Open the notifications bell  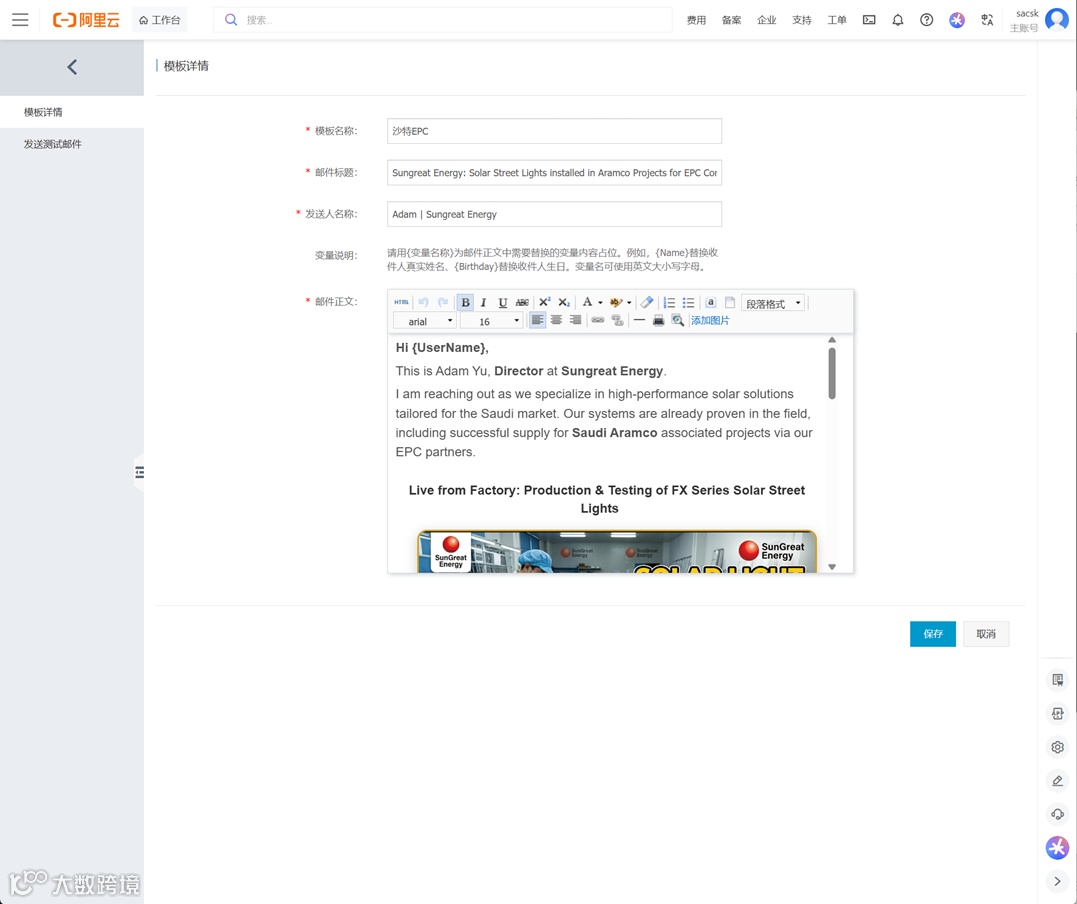pyautogui.click(x=898, y=20)
